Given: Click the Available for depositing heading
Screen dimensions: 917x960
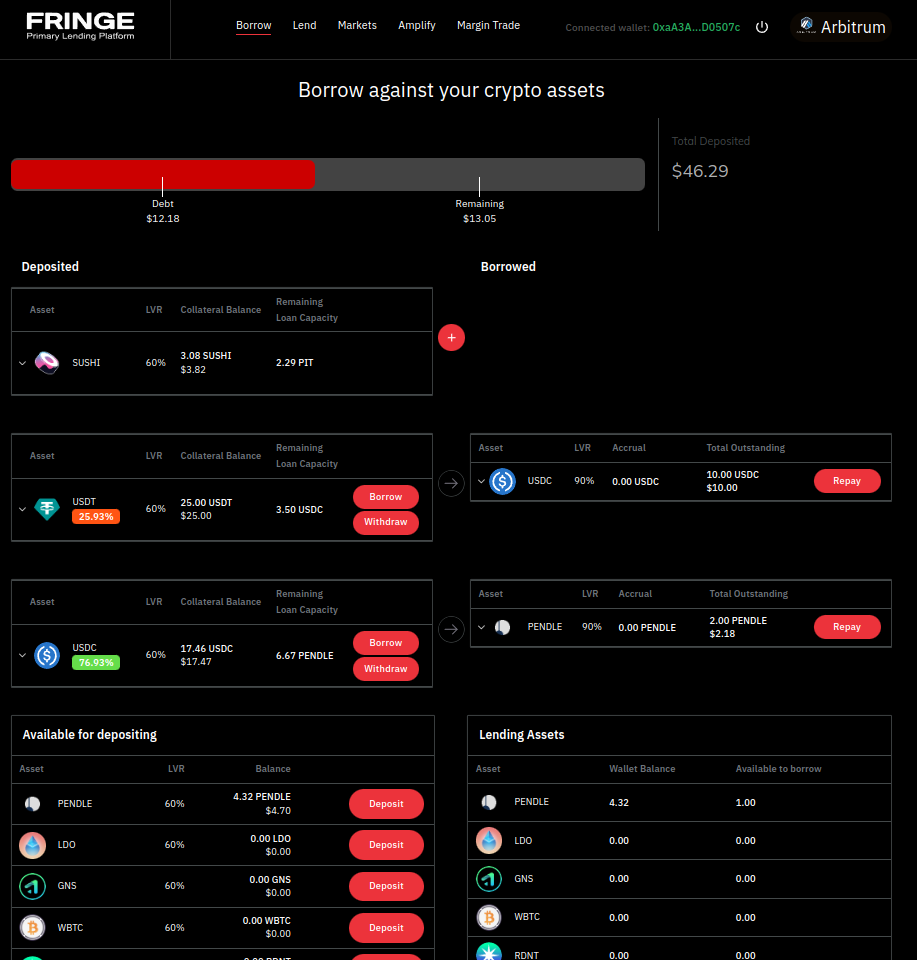Looking at the screenshot, I should 89,735.
